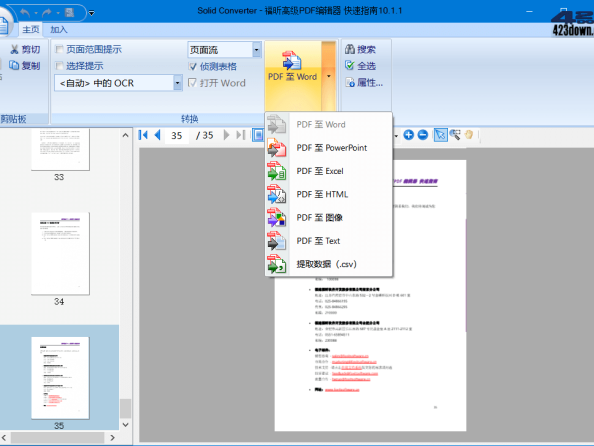
Task: Open the page 35 thumbnail
Action: [60, 378]
